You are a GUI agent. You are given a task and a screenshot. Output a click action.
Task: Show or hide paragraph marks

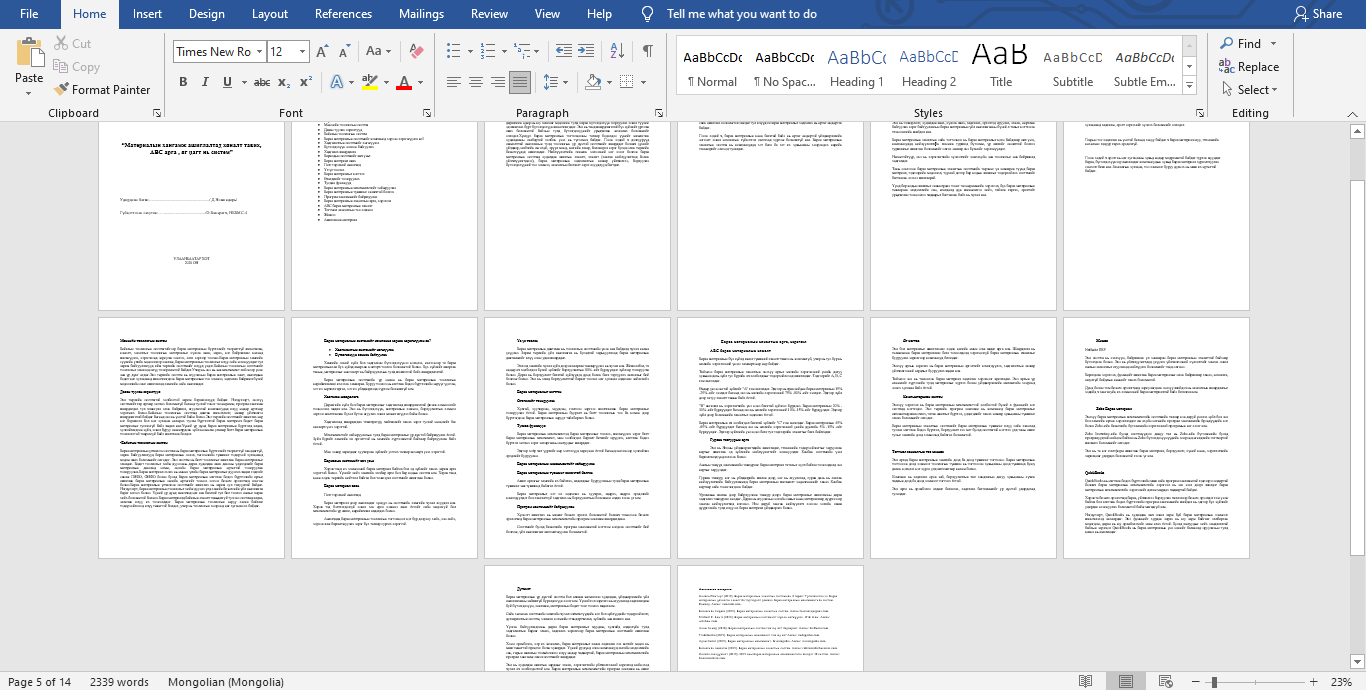(x=647, y=51)
